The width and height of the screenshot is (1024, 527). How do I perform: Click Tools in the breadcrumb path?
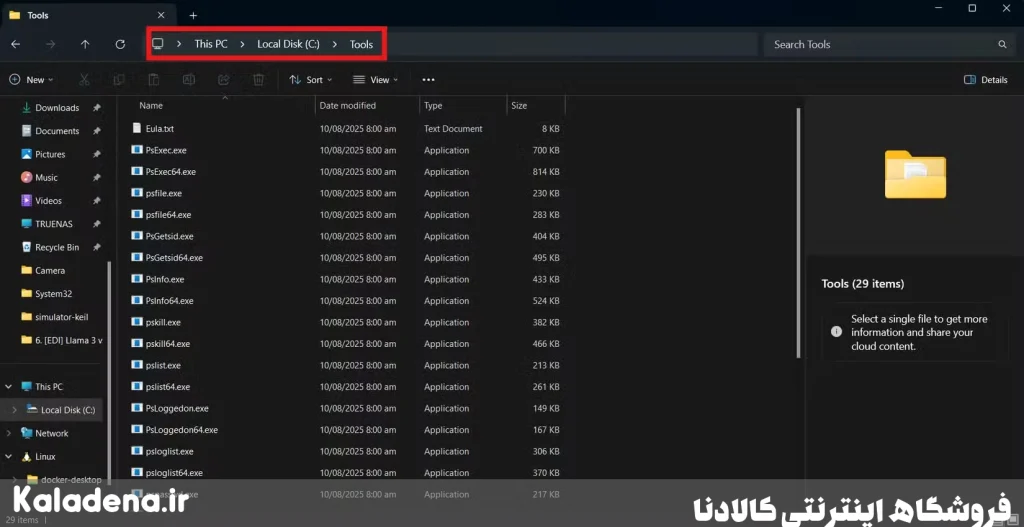(361, 44)
